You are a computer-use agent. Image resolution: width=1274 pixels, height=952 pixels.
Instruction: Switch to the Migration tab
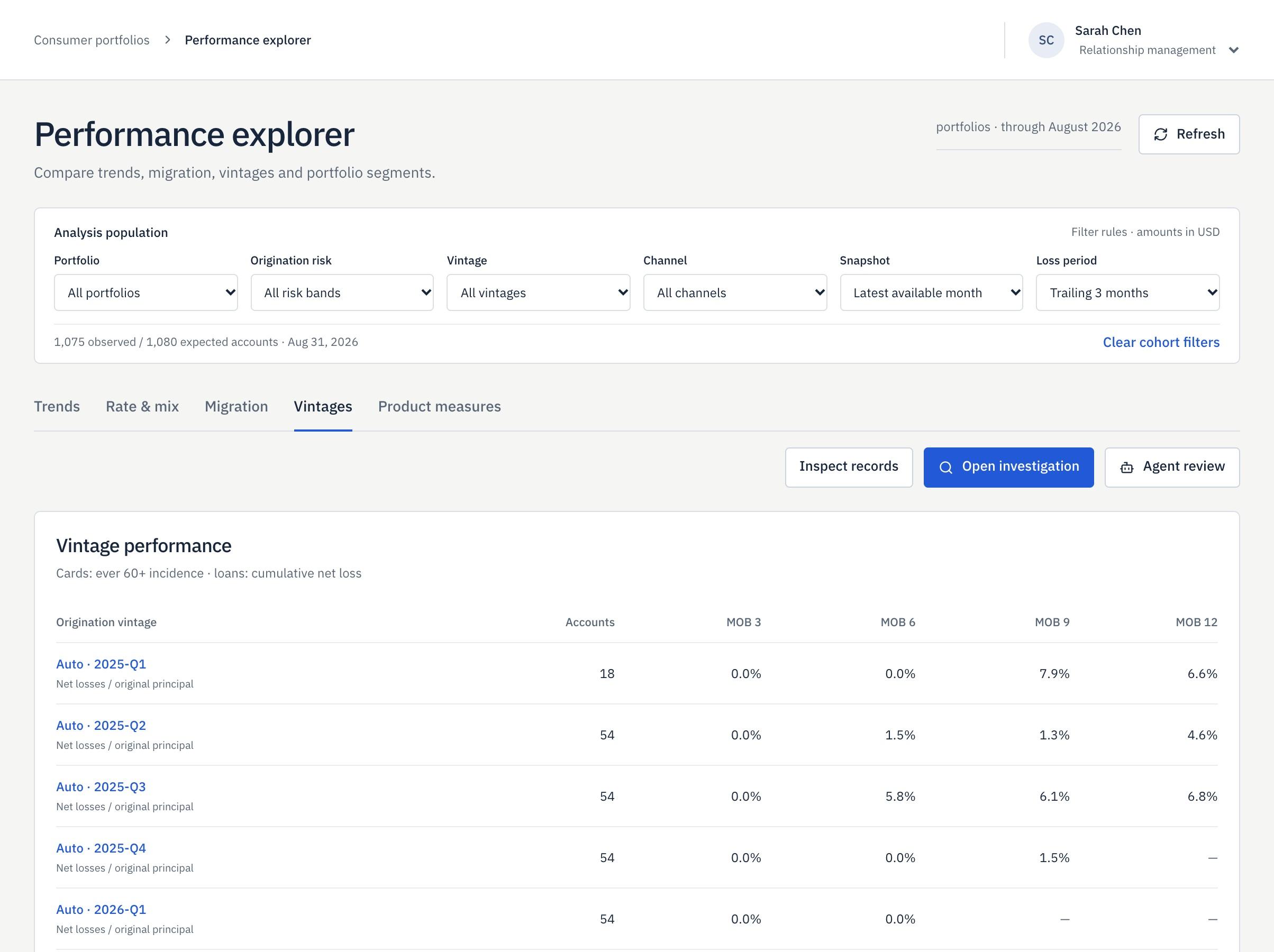click(x=236, y=407)
